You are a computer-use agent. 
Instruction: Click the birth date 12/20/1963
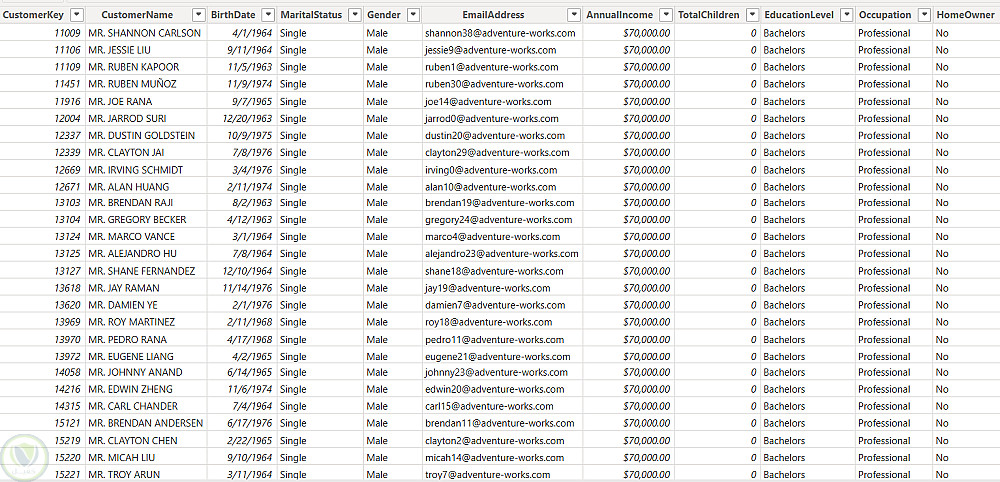[x=247, y=118]
